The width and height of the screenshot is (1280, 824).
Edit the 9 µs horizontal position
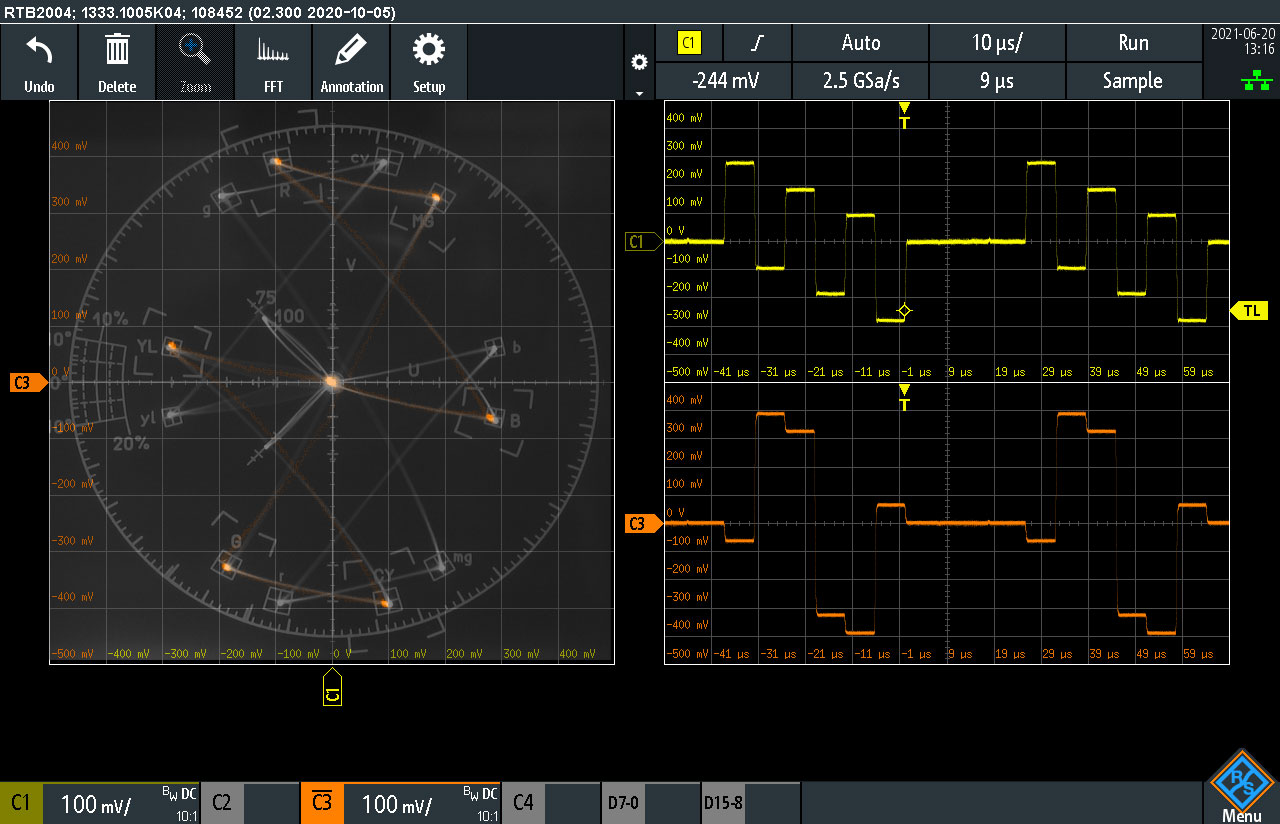997,81
